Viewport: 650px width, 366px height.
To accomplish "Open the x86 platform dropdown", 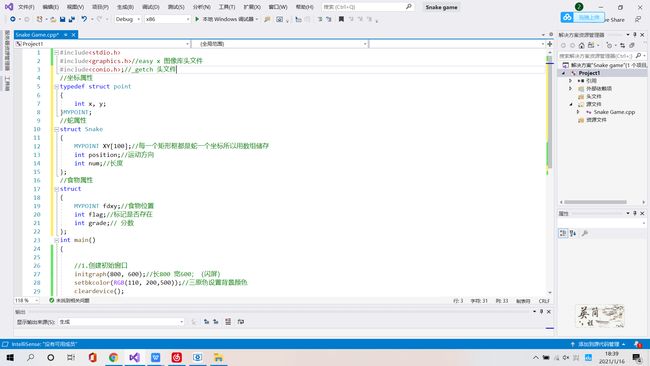I will [167, 19].
